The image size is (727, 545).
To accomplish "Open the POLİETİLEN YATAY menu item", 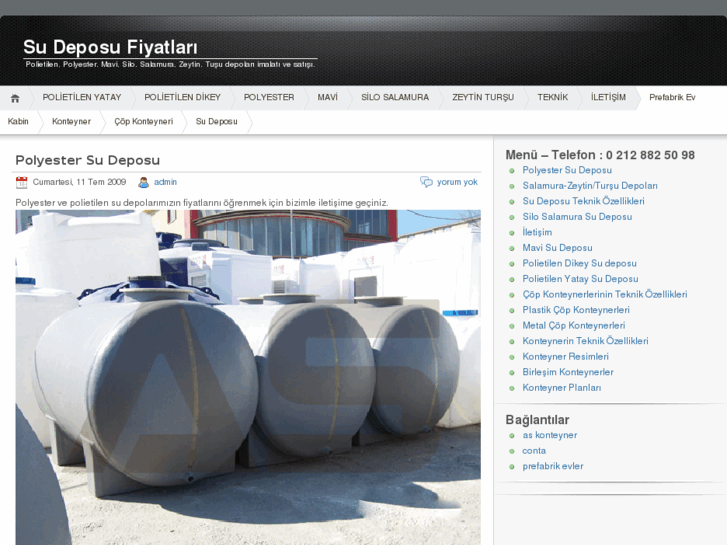I will pyautogui.click(x=82, y=98).
